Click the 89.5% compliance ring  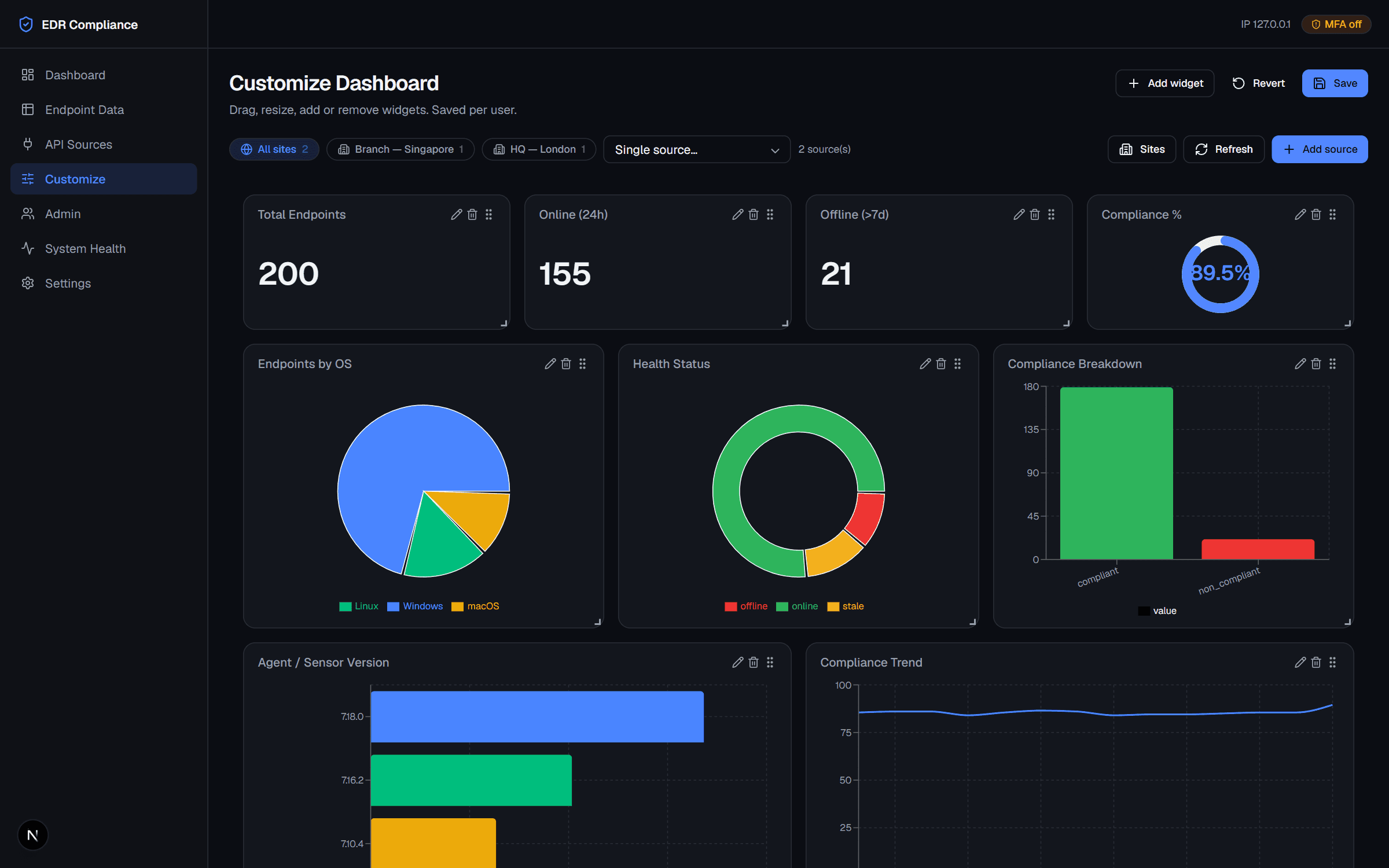(x=1220, y=274)
